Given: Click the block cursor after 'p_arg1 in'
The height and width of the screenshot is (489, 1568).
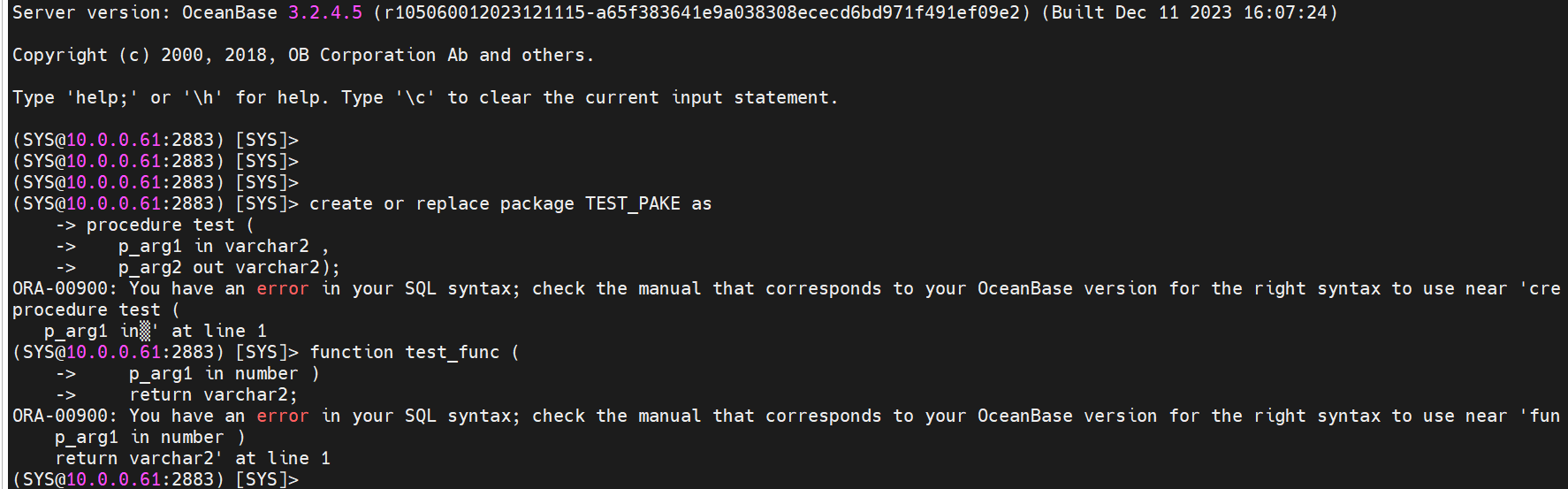Looking at the screenshot, I should point(146,331).
